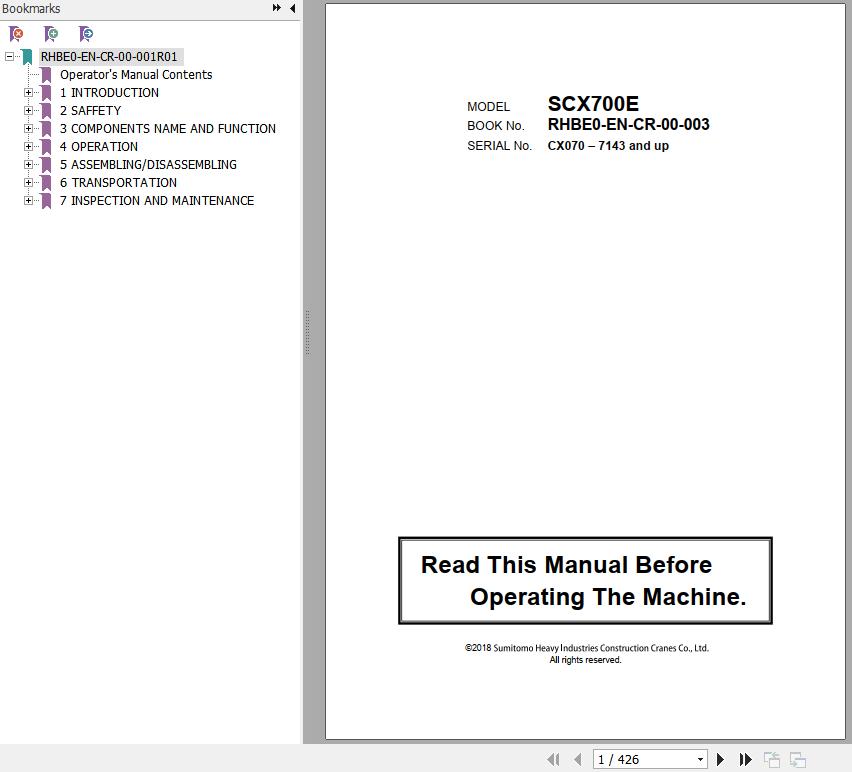This screenshot has width=852, height=772.
Task: Click the teal bookmark icon of RHBE0-EN-CR-00-001R01
Action: pyautogui.click(x=27, y=57)
